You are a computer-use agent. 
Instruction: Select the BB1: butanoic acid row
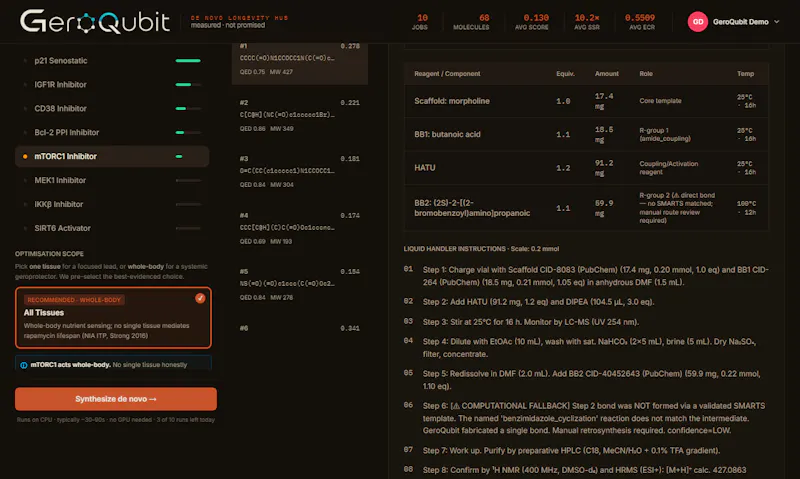[x=586, y=135]
